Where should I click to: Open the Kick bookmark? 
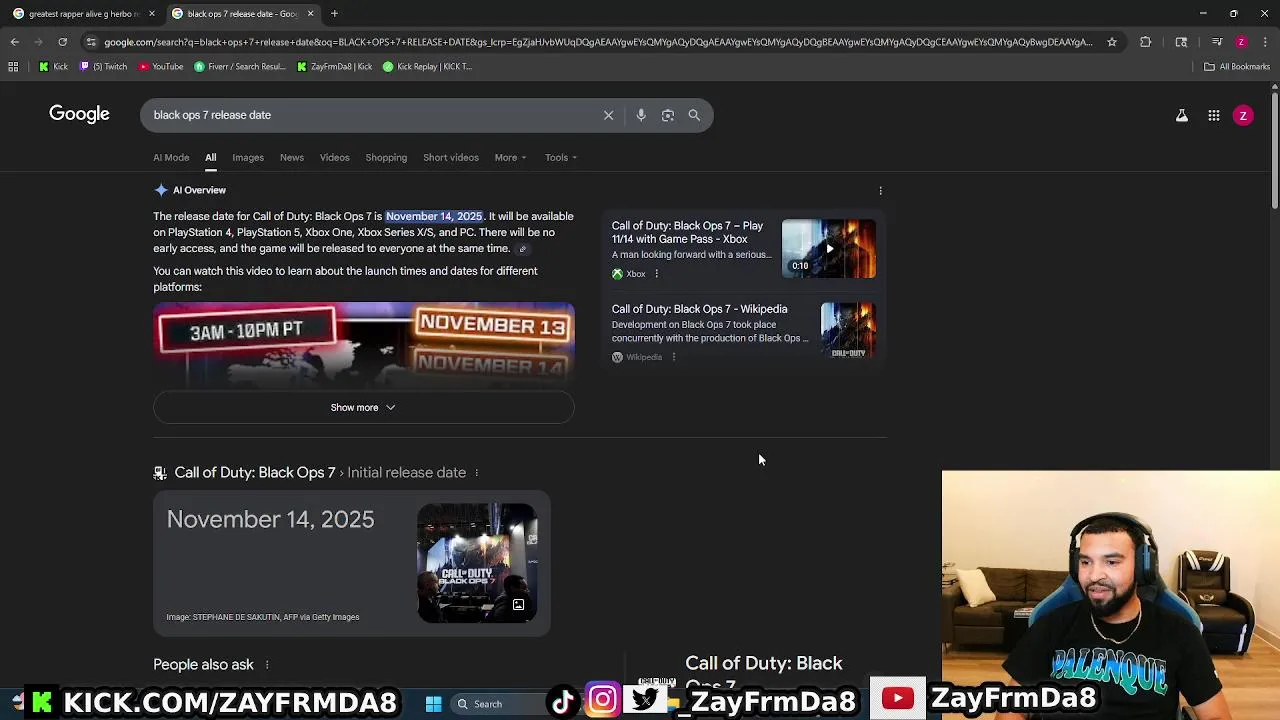pyautogui.click(x=53, y=67)
